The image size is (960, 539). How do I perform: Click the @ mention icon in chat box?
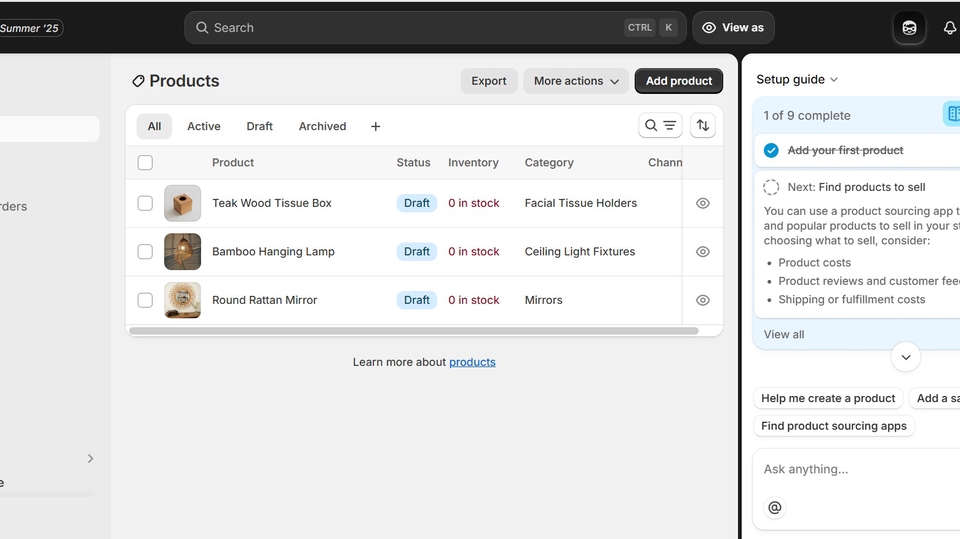[x=774, y=508]
